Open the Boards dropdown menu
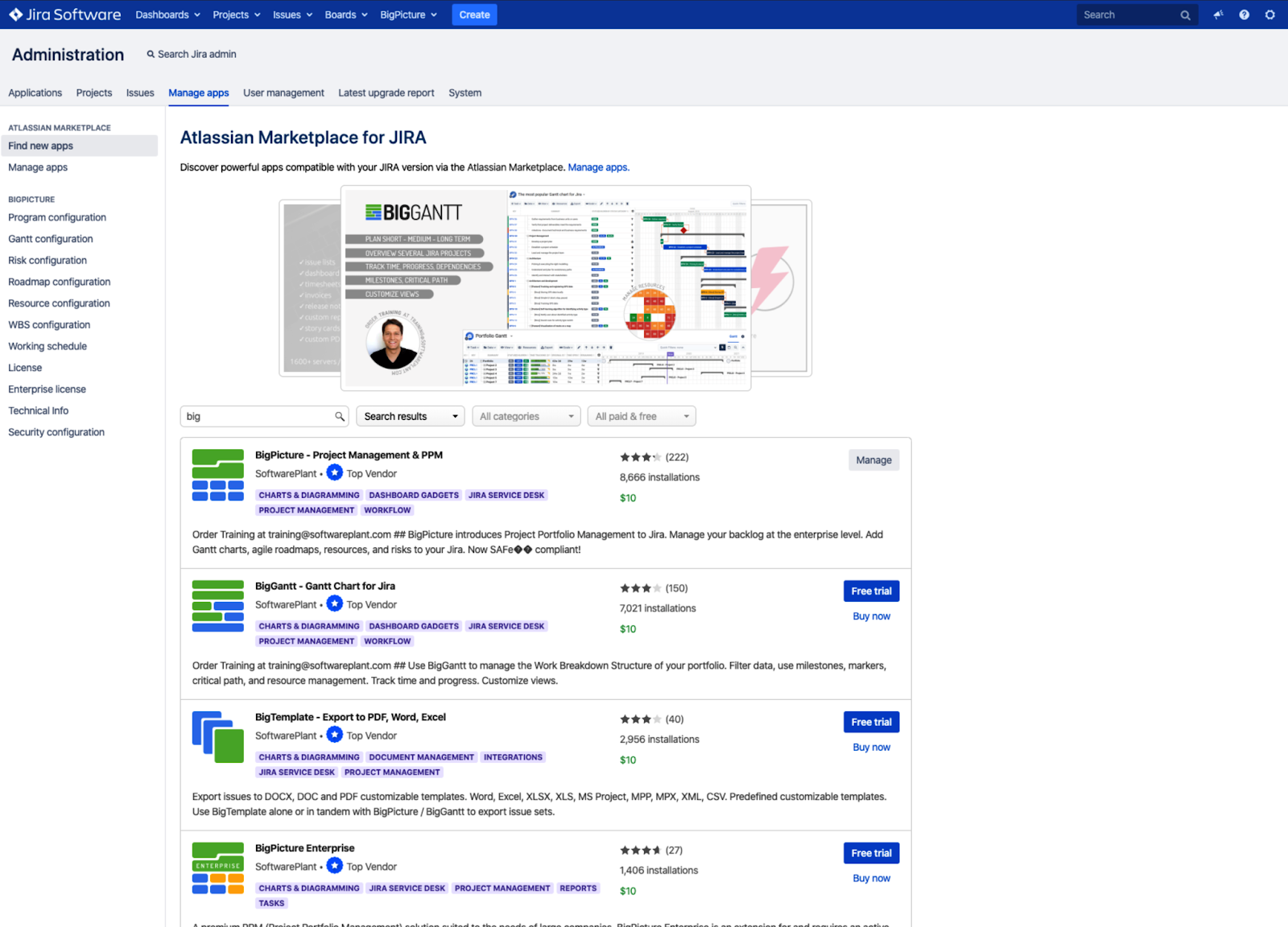Image resolution: width=1288 pixels, height=927 pixels. point(346,14)
